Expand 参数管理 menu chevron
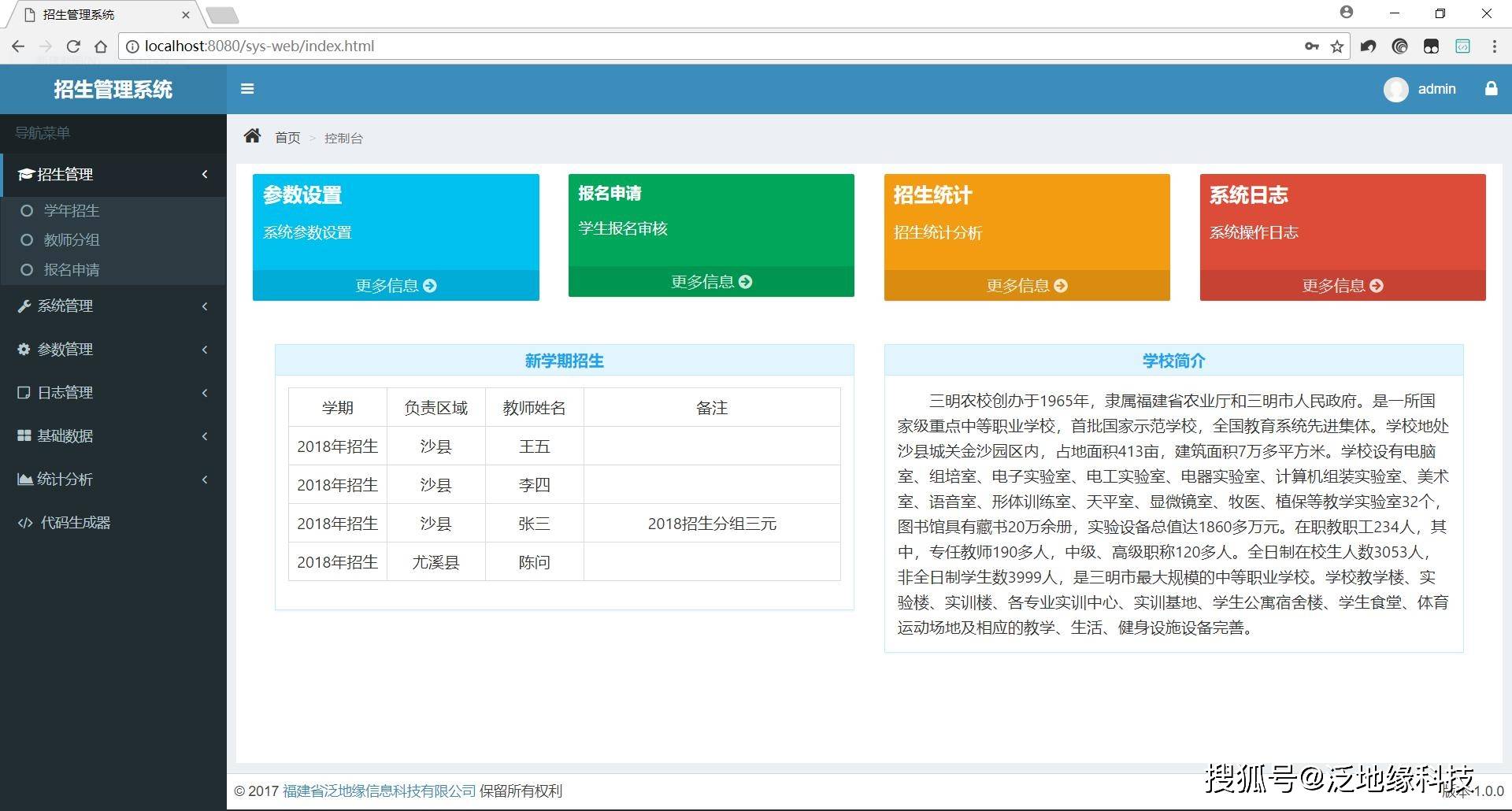The height and width of the screenshot is (811, 1512). pyautogui.click(x=205, y=349)
